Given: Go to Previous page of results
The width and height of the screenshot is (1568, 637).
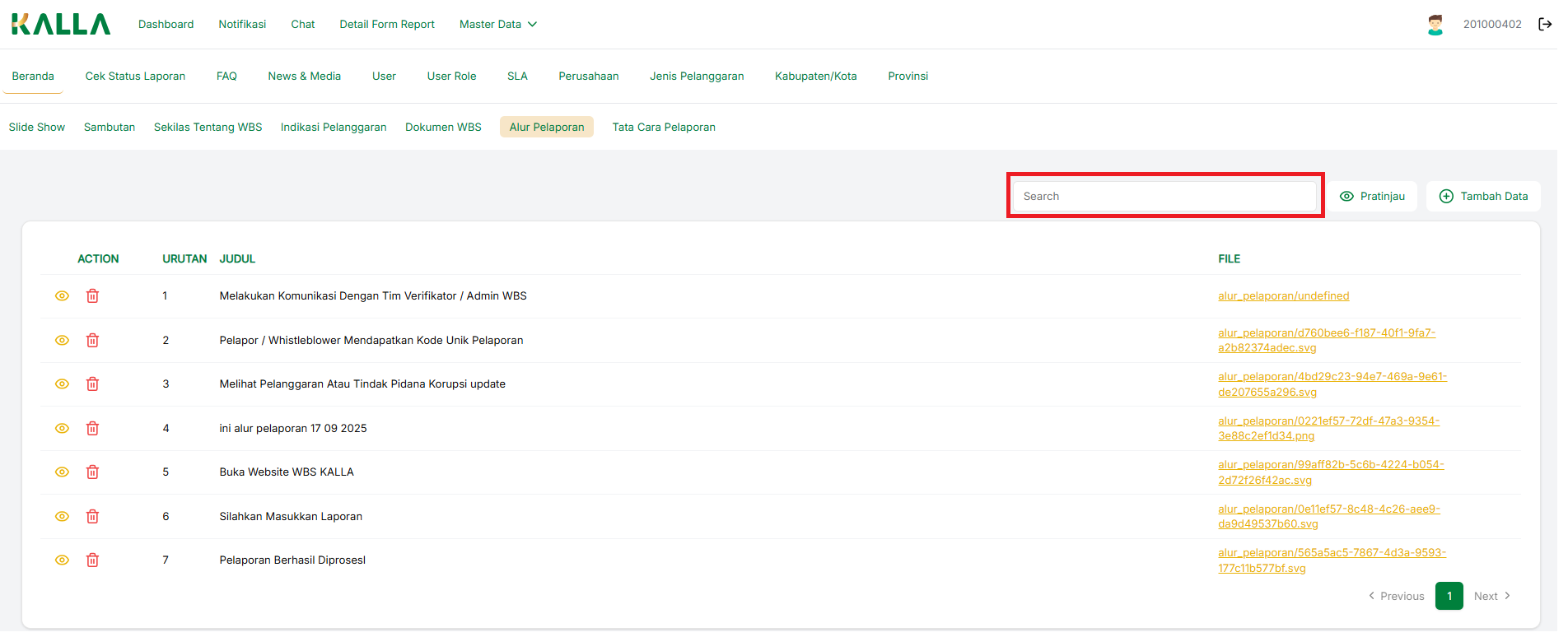Looking at the screenshot, I should 1396,597.
